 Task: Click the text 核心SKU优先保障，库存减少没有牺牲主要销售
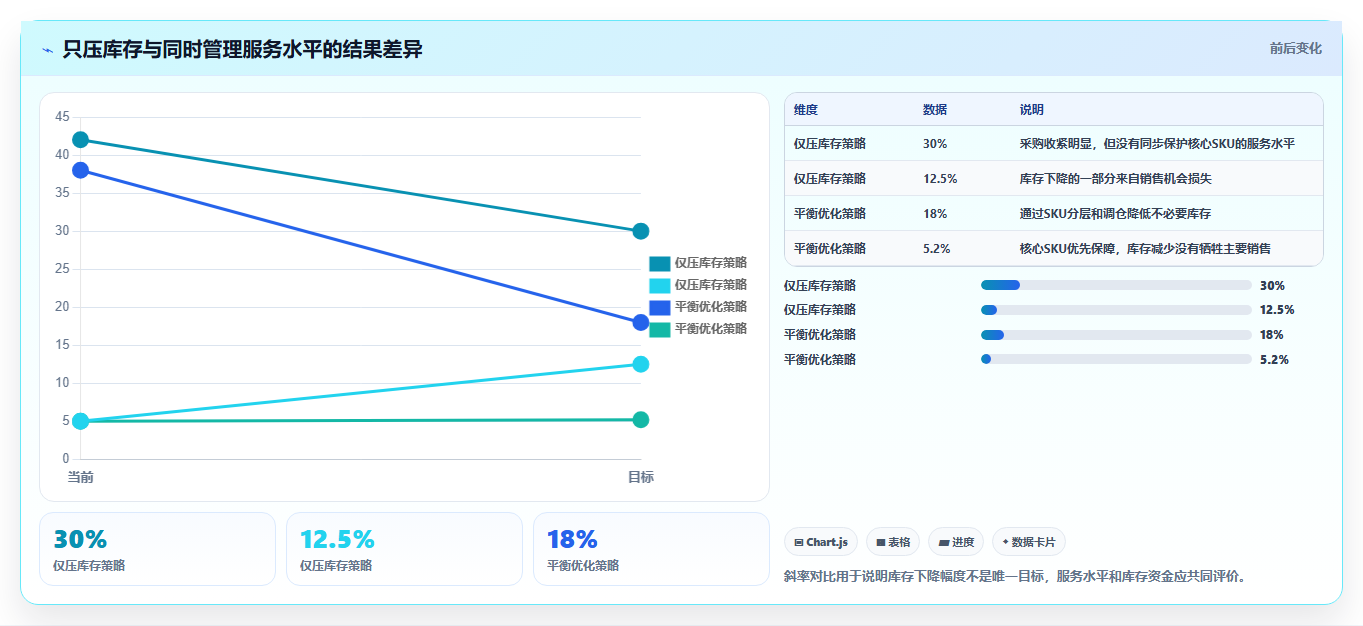pyautogui.click(x=1146, y=249)
